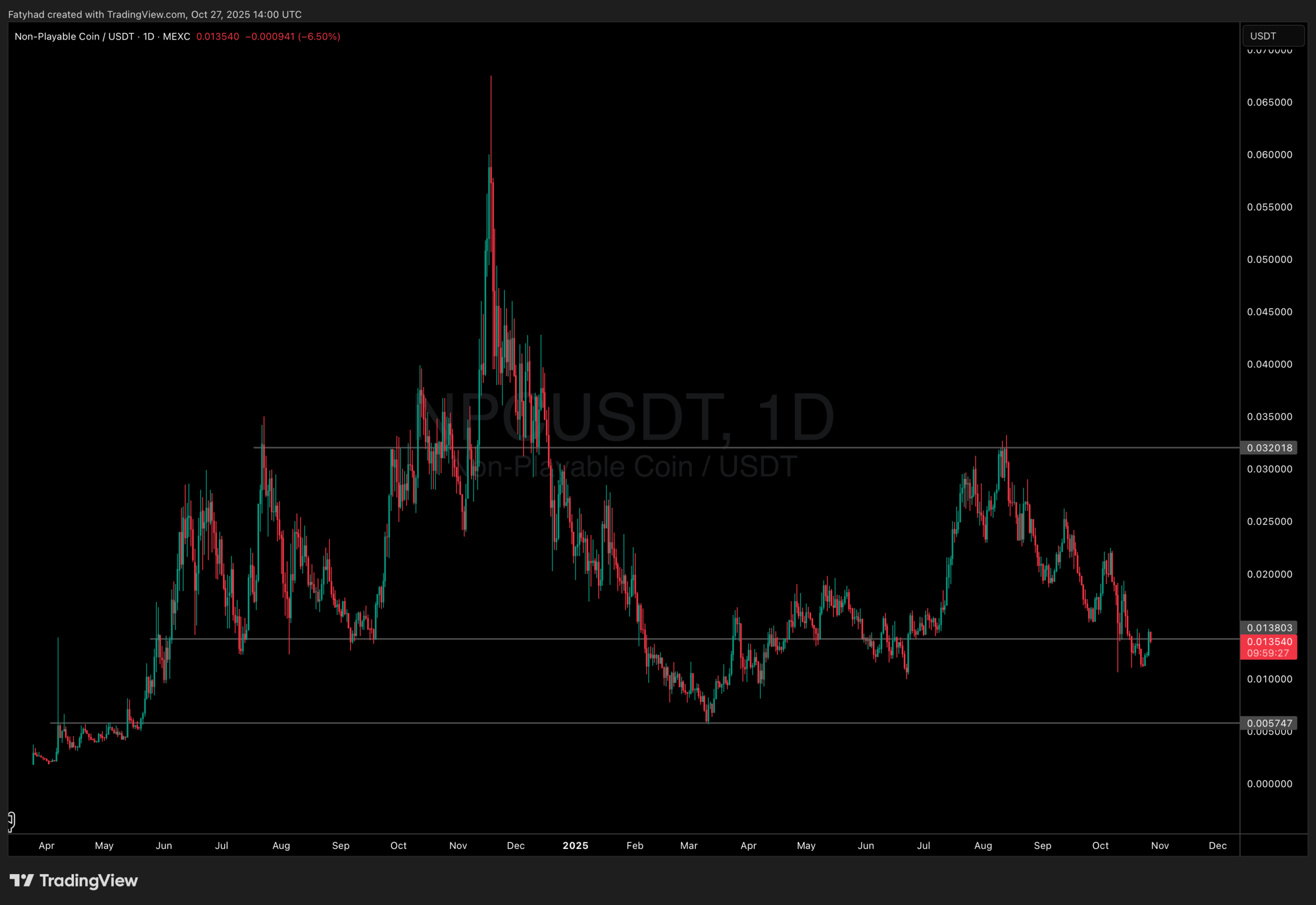Click the 0.065000 price scale label
Screen dimensions: 1316x905
1270,102
